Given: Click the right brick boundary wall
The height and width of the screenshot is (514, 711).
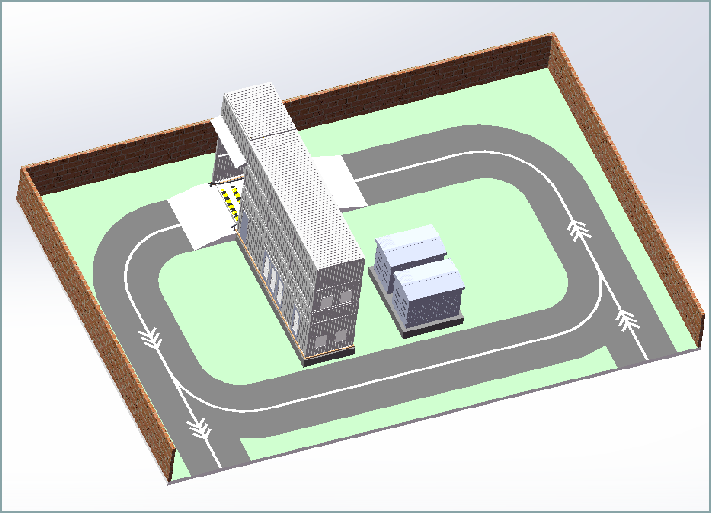Looking at the screenshot, I should click(x=630, y=190).
